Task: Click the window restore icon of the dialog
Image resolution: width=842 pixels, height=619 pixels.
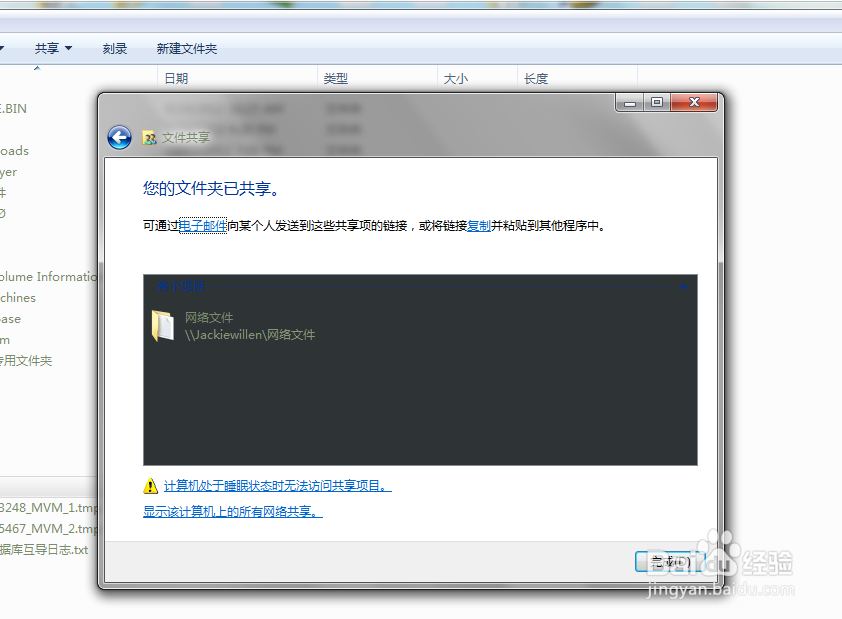Action: click(x=657, y=102)
